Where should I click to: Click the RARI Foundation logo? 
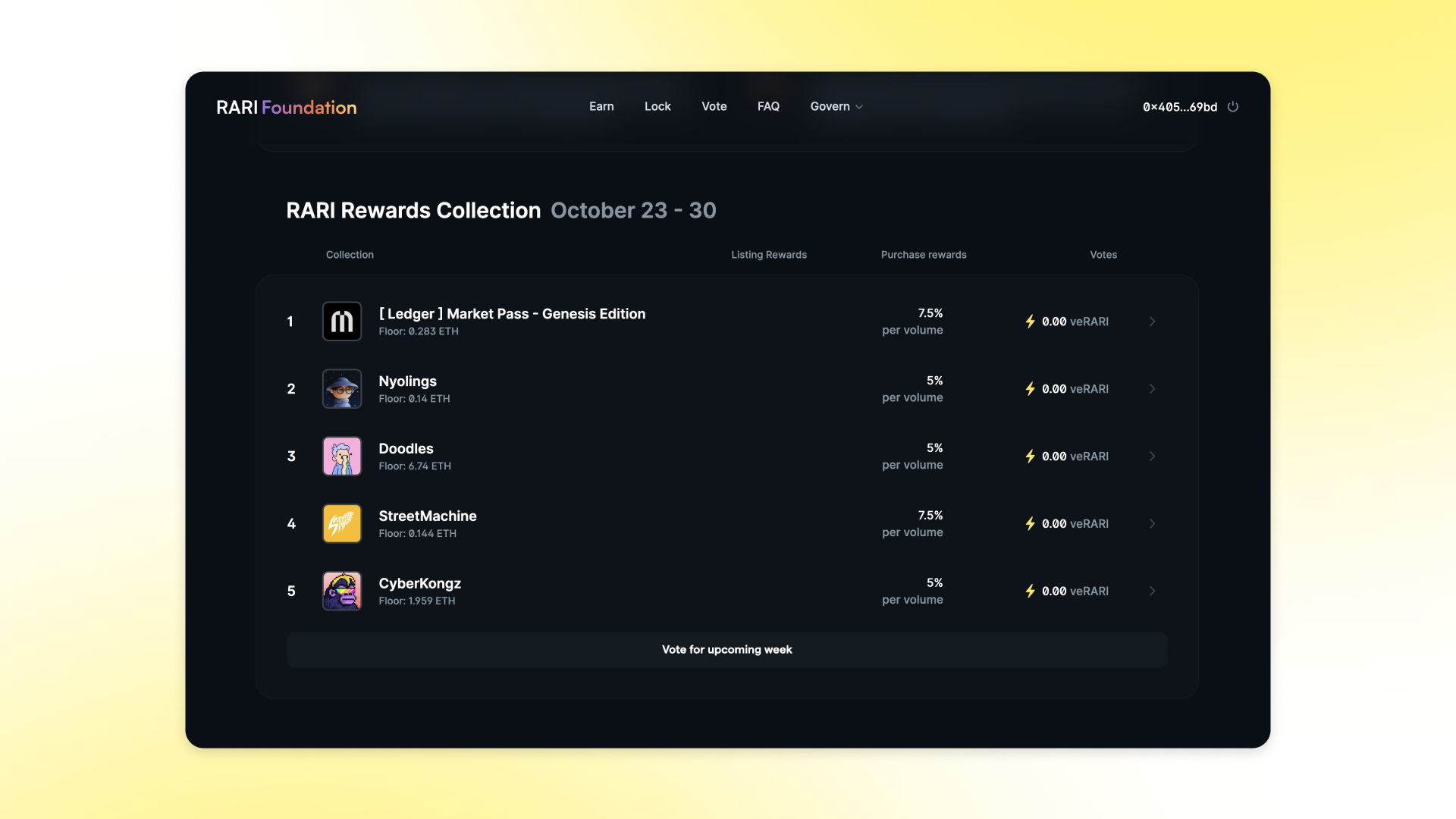286,108
